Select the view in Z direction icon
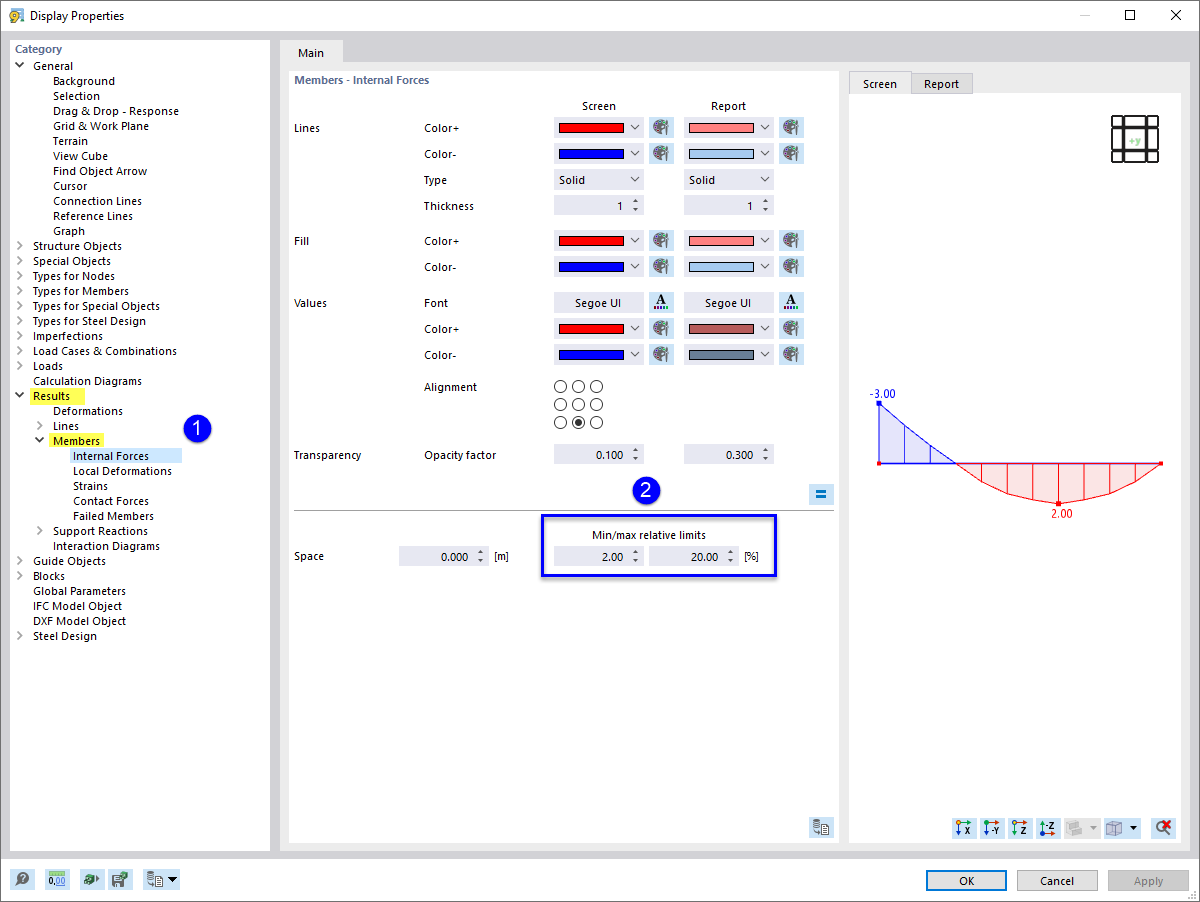 1019,828
